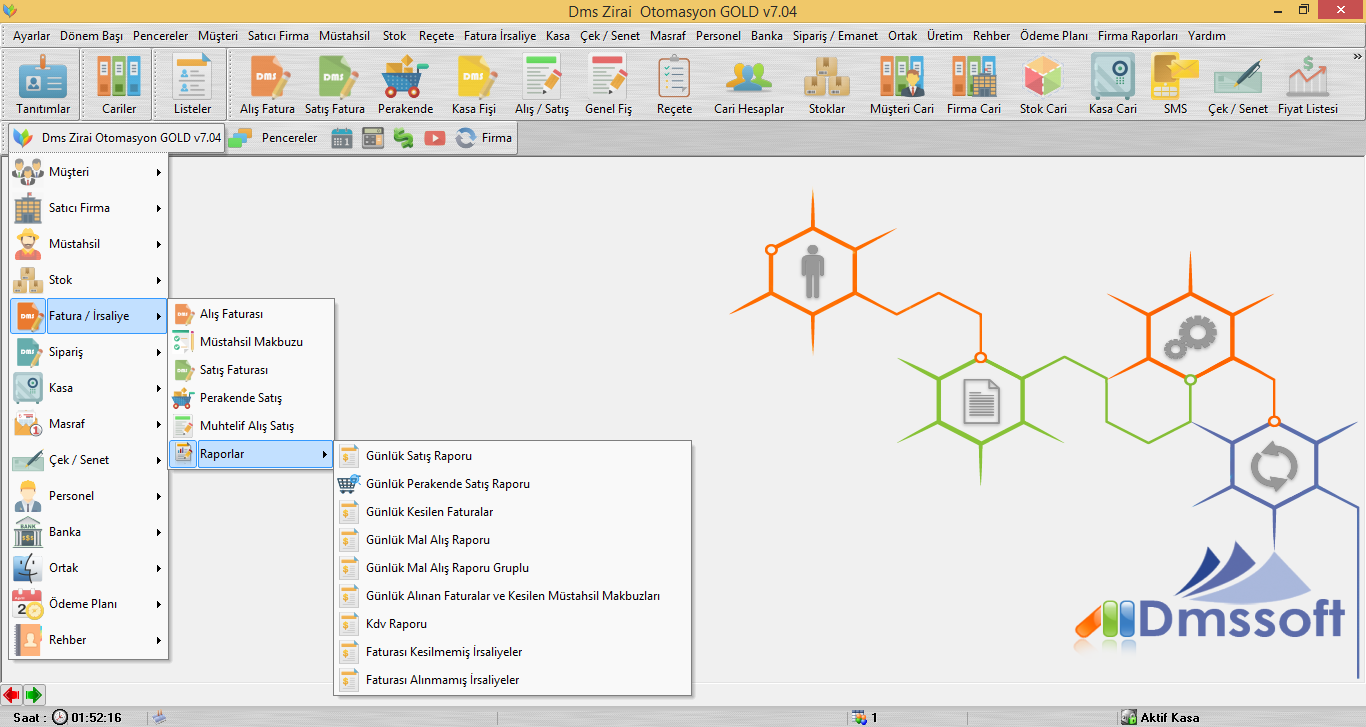
Task: Expand the Müşteri submenu
Action: click(x=88, y=172)
